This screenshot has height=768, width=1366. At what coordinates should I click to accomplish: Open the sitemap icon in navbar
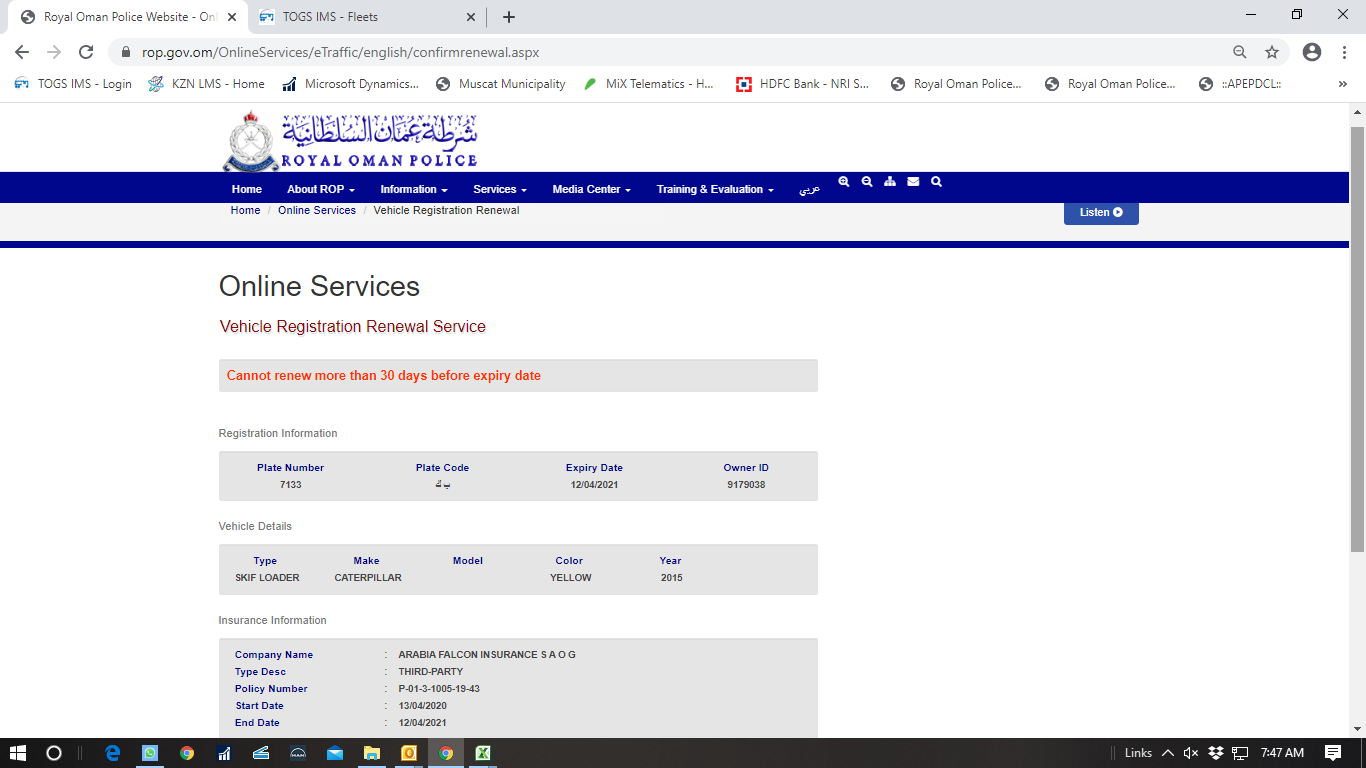(890, 182)
